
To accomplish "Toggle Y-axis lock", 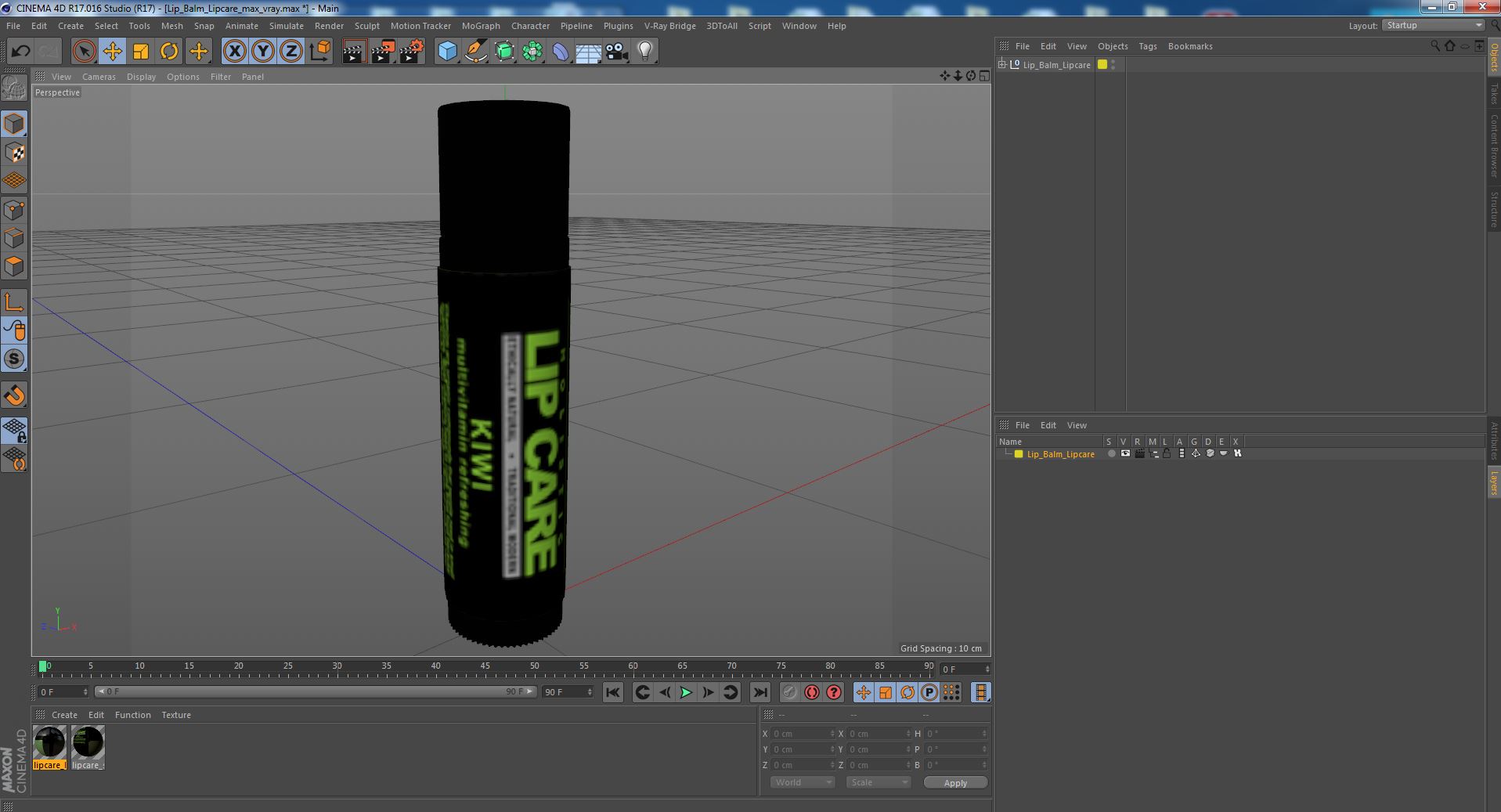I will (x=262, y=52).
